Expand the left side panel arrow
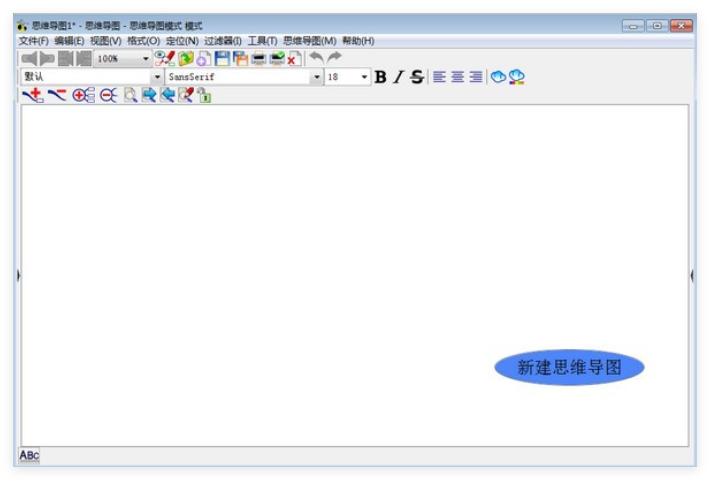This screenshot has height=480, width=710. 18,275
